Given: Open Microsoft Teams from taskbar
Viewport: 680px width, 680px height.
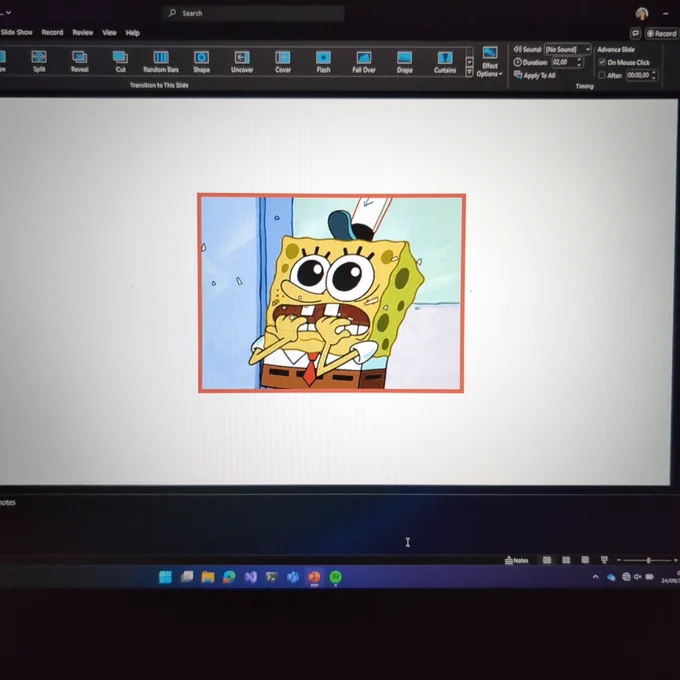Looking at the screenshot, I should [x=293, y=577].
